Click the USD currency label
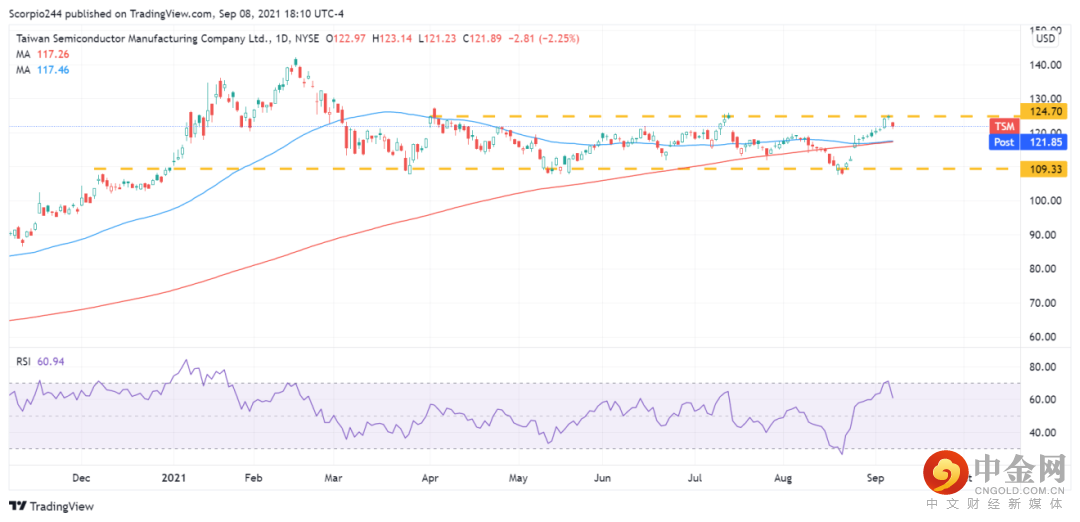 pyautogui.click(x=1045, y=39)
